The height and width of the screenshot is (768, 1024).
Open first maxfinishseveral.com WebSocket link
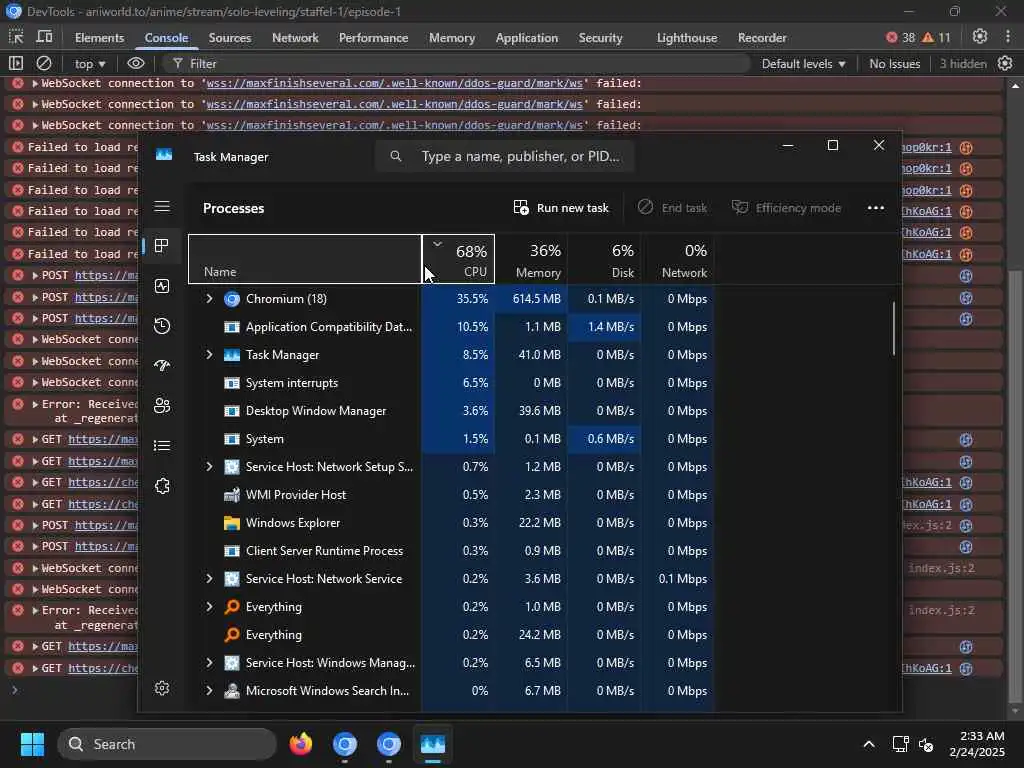[394, 83]
